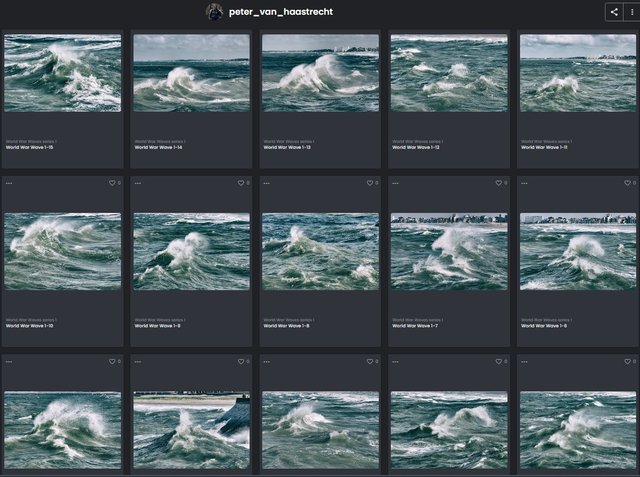
Task: Open series link above World War Wave 1-9
Action: point(160,320)
